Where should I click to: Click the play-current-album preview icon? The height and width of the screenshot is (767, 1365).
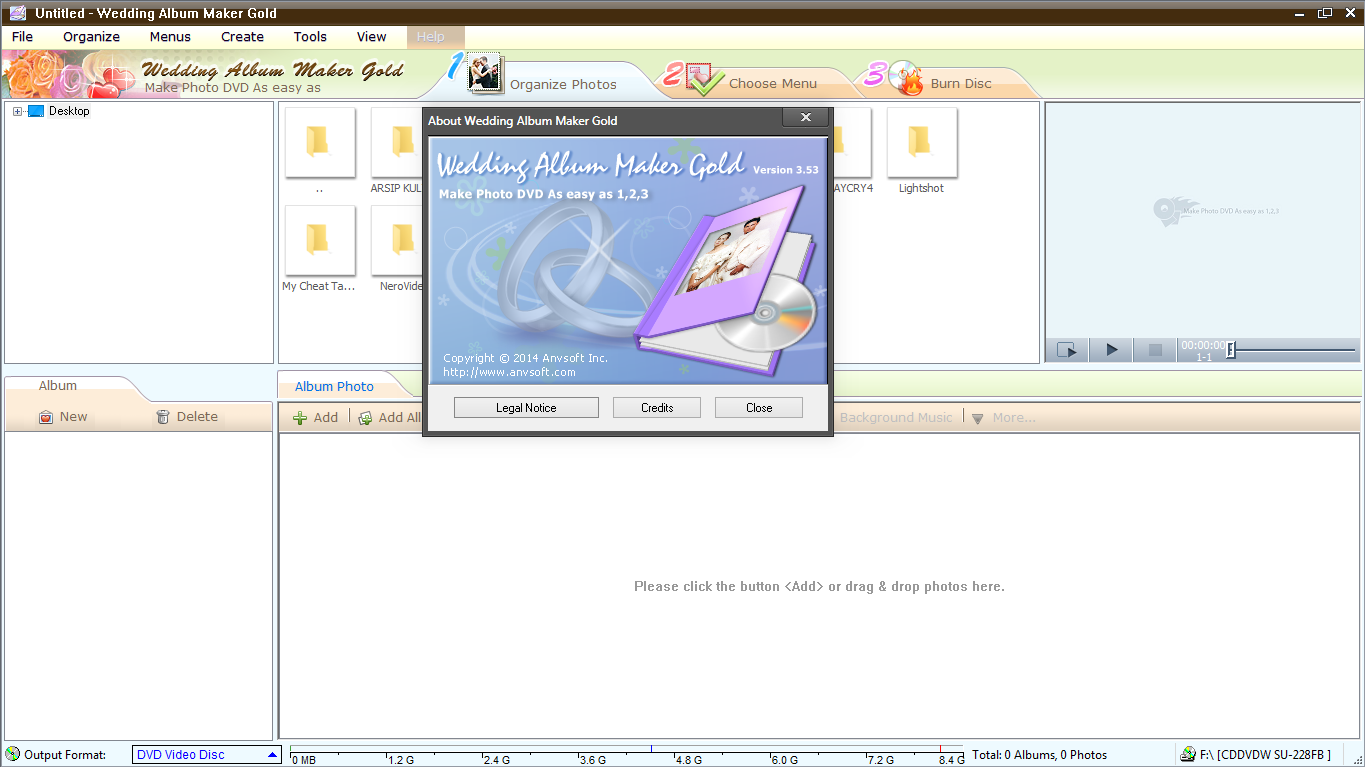(x=1067, y=349)
